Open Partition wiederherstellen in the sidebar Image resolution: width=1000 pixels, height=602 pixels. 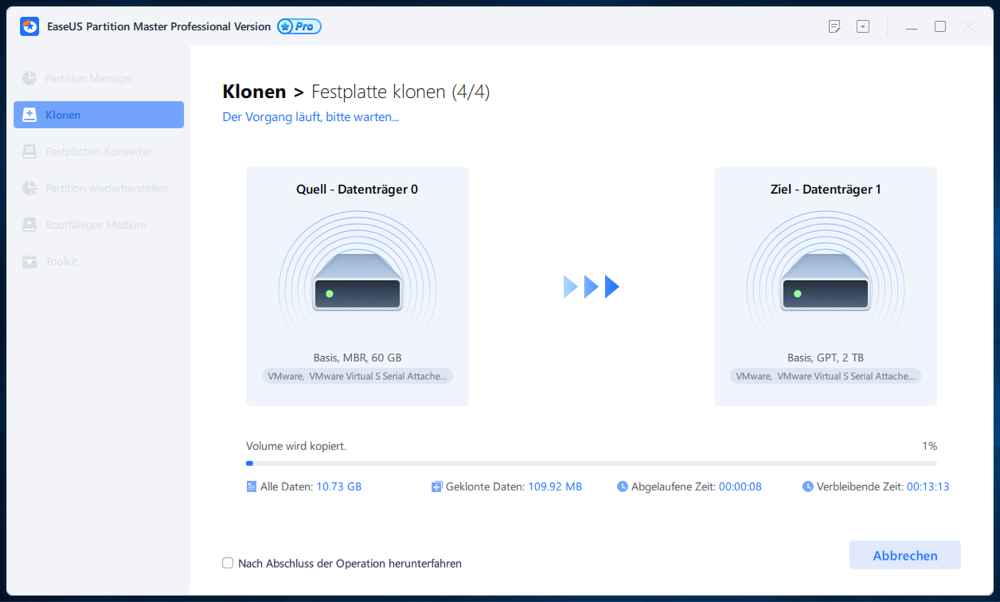[x=99, y=188]
